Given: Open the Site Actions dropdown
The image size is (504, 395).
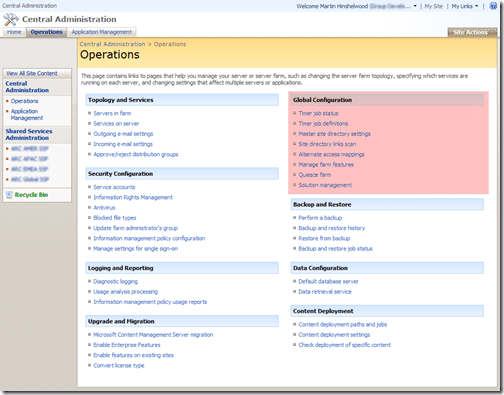Looking at the screenshot, I should 472,32.
